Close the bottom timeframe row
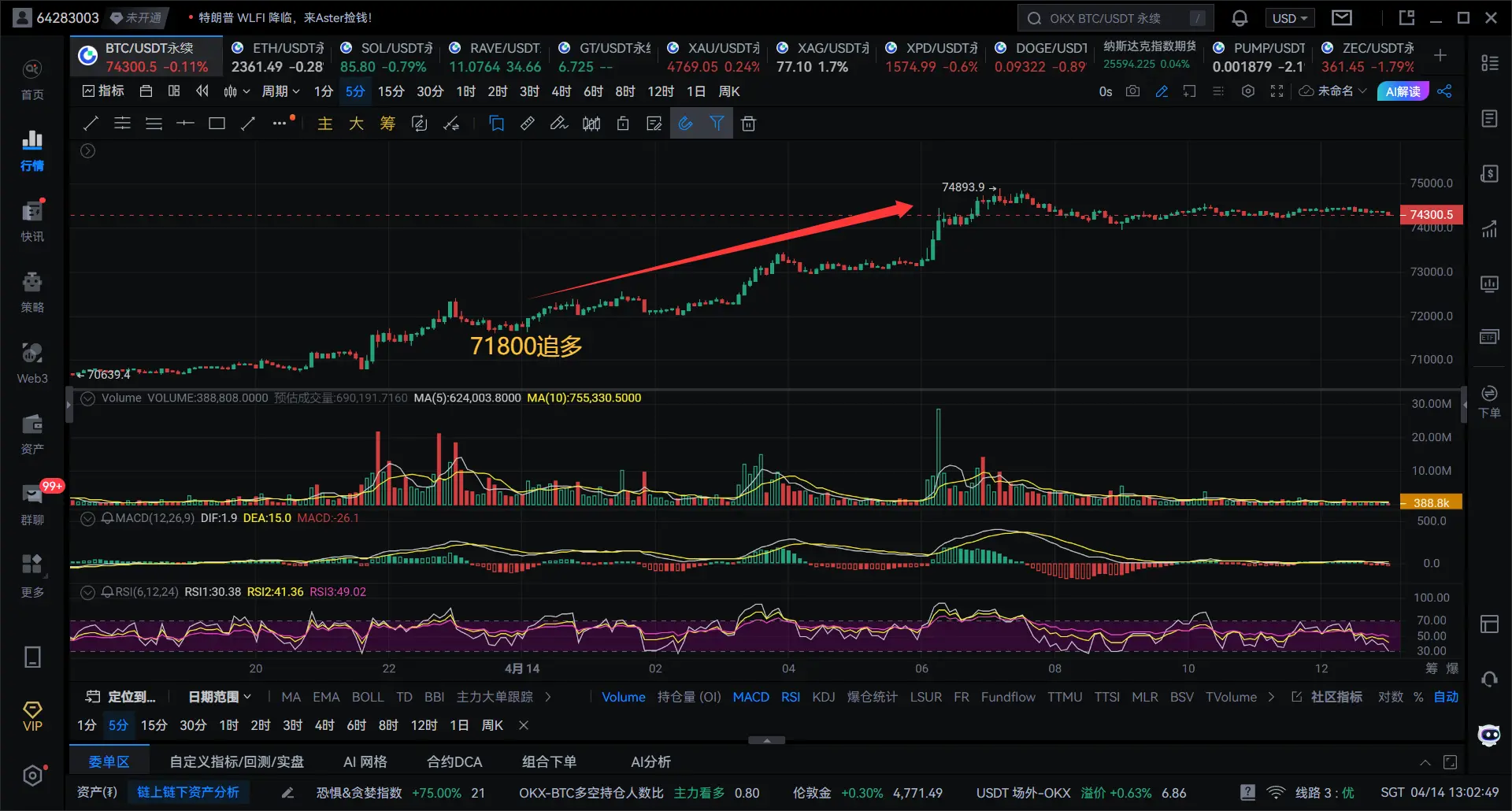The width and height of the screenshot is (1512, 811). [524, 725]
